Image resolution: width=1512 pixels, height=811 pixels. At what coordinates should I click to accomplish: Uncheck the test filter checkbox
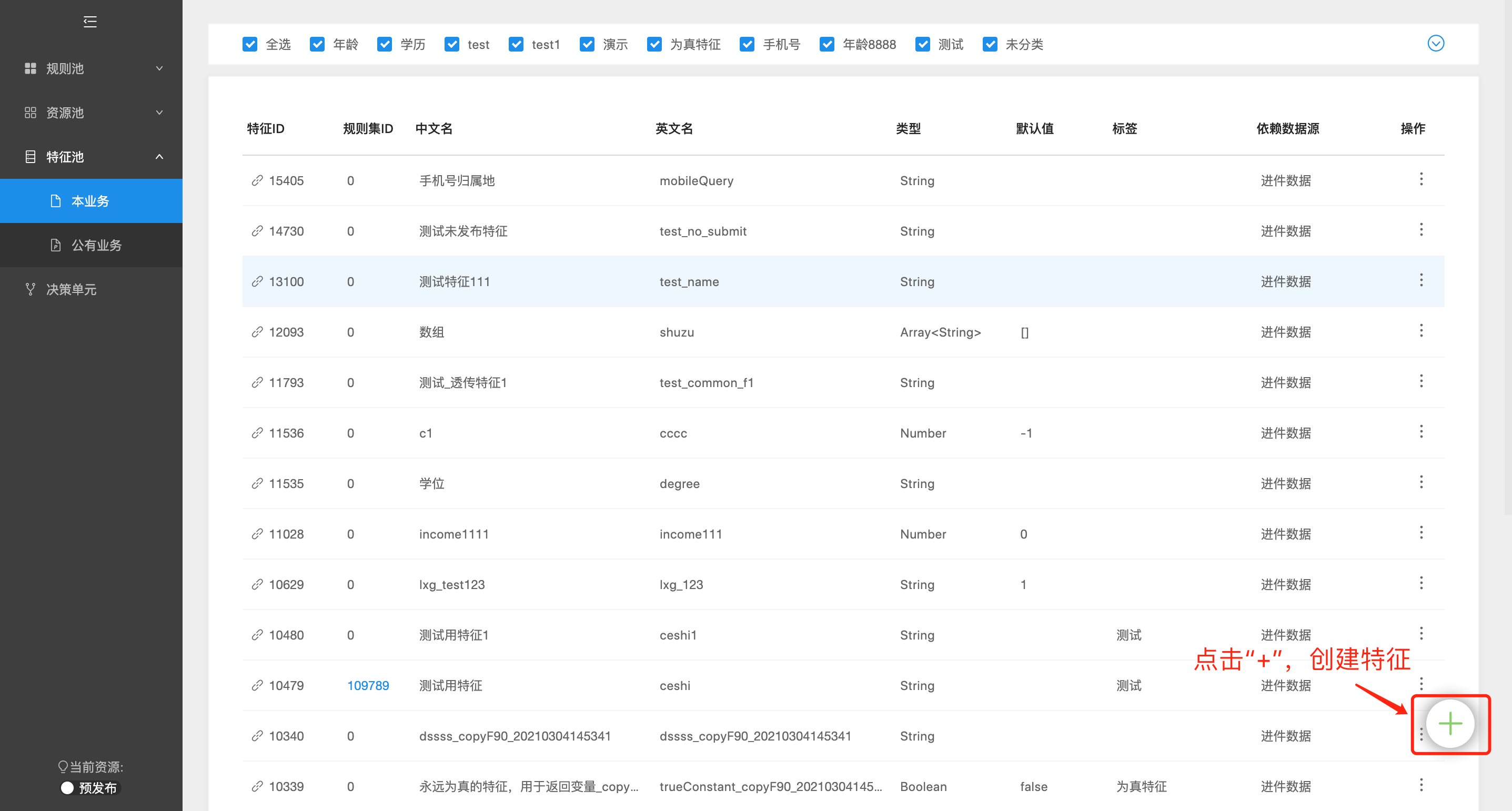[x=452, y=44]
